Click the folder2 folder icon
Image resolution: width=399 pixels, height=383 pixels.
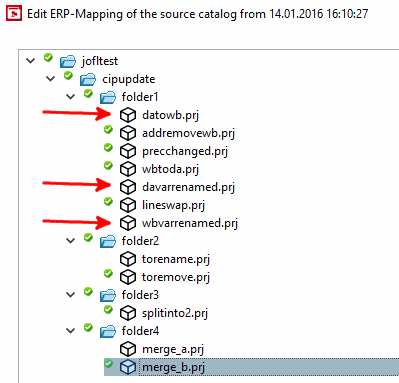click(108, 241)
